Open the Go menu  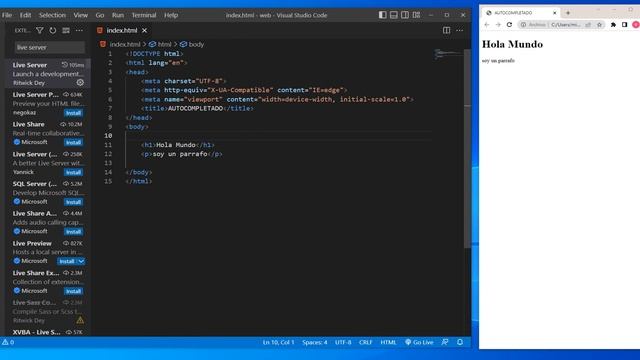(x=100, y=15)
